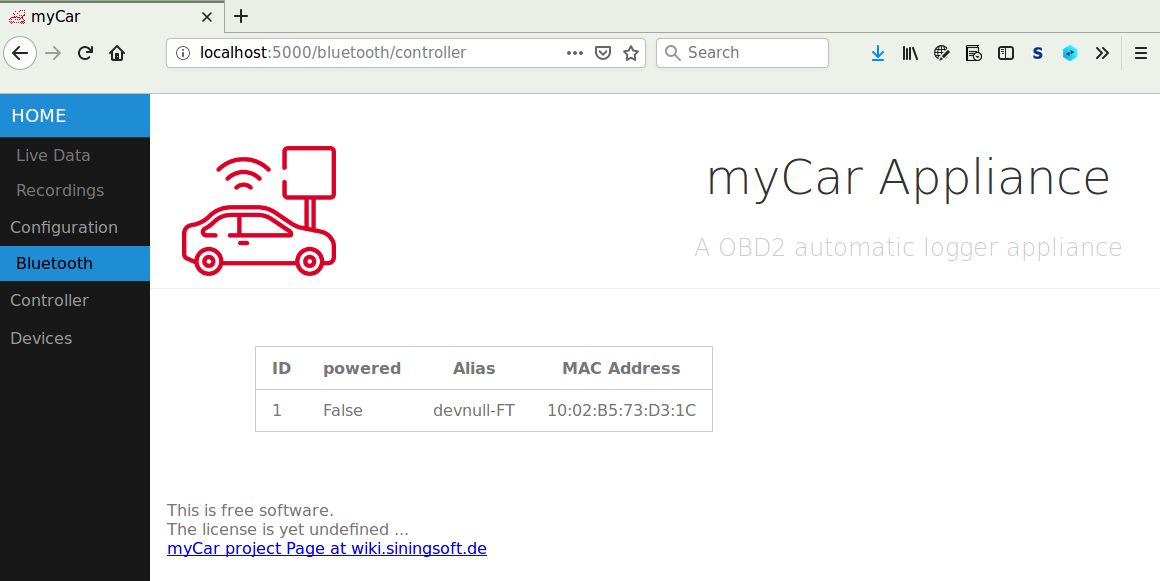
Task: Toggle the browser sidebar view
Action: [1006, 53]
